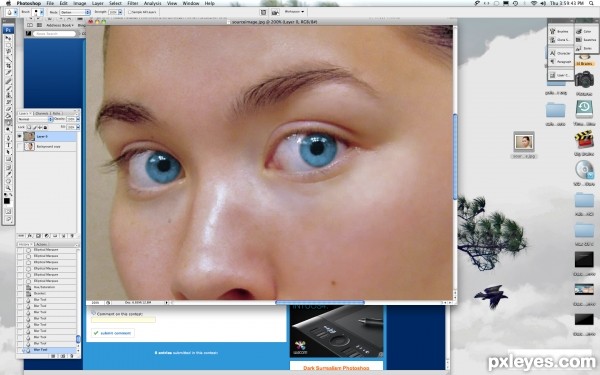
Task: Switch to the Actions tab
Action: tap(41, 244)
